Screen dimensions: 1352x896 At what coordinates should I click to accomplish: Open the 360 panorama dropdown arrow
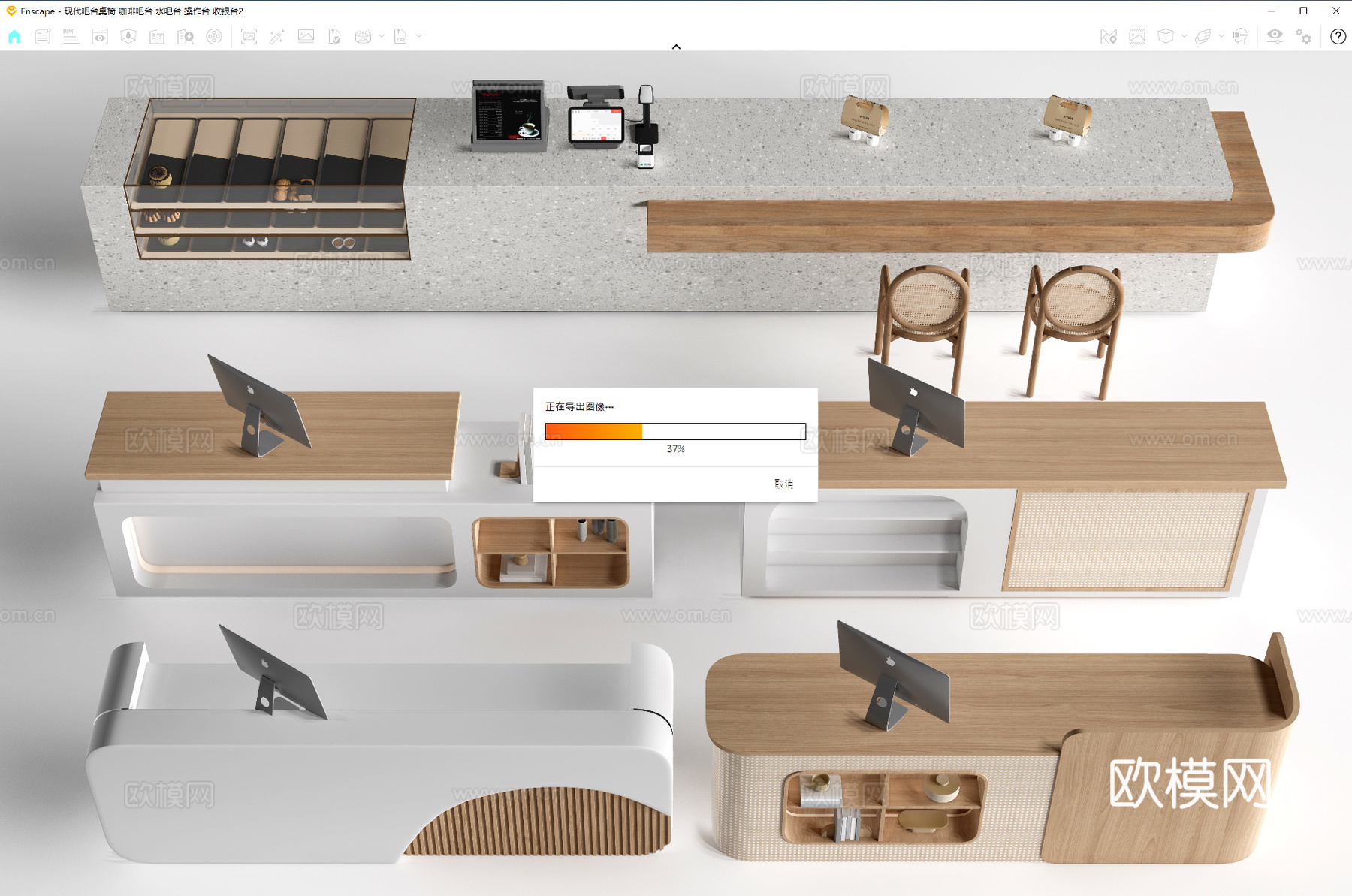coord(382,36)
